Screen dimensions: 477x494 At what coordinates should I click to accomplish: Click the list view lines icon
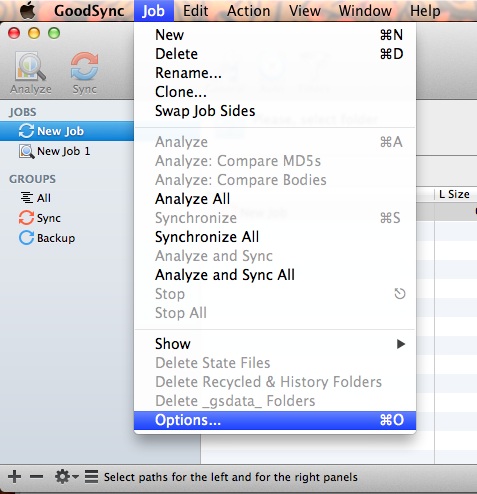(91, 477)
